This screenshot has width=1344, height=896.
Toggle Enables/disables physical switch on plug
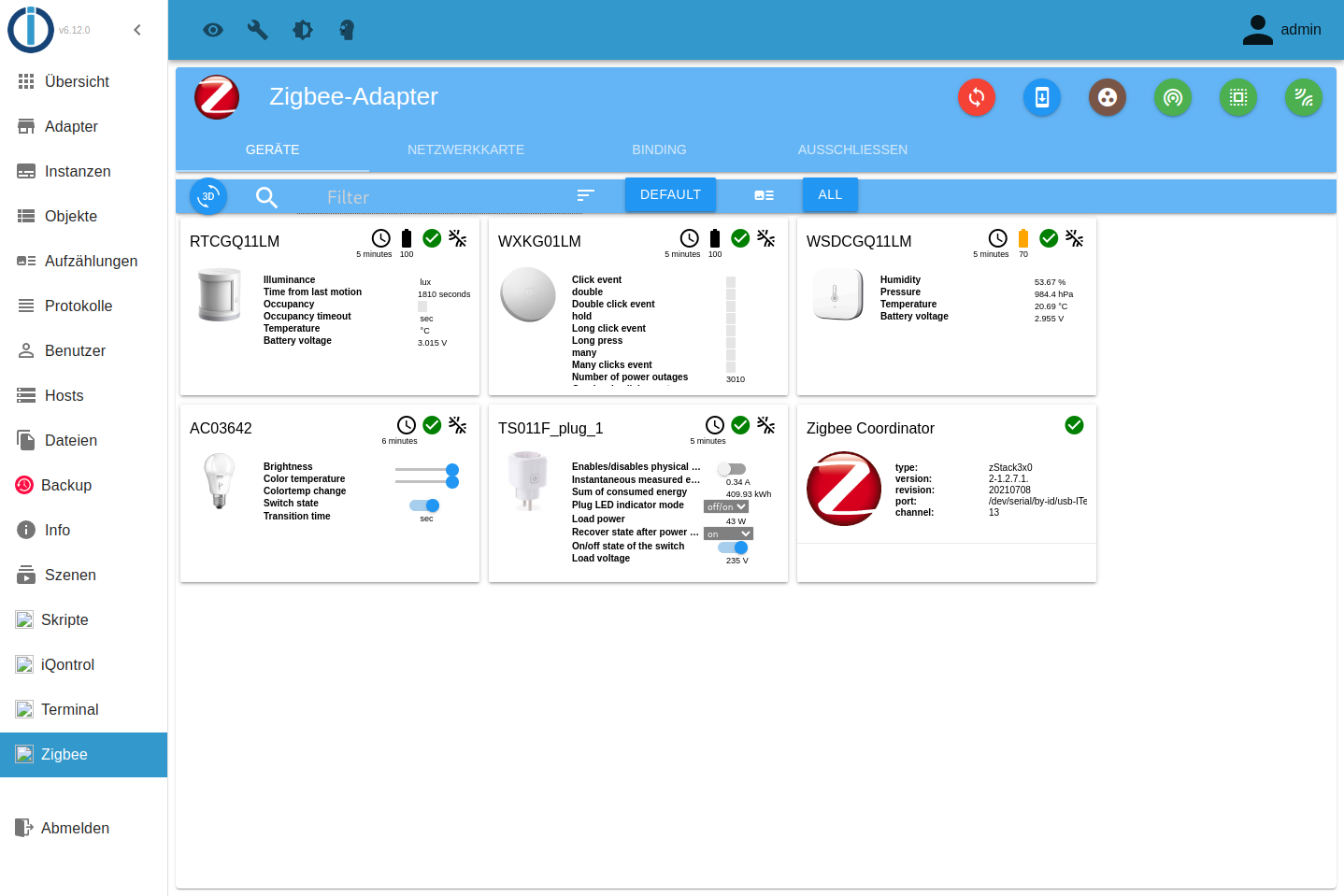tap(731, 469)
